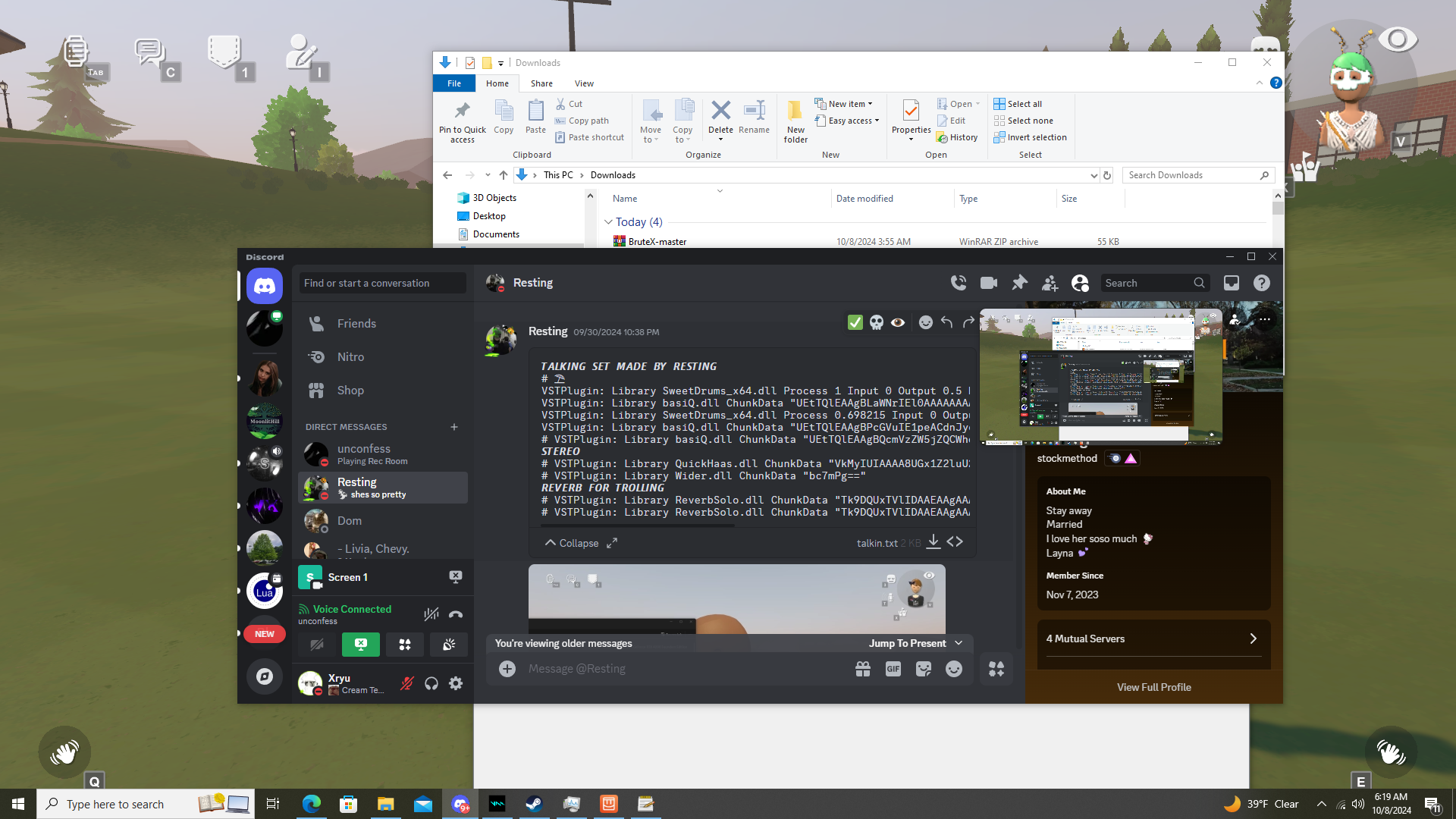1456x819 pixels.
Task: Collapse the talkin.txt file preview
Action: coord(572,543)
